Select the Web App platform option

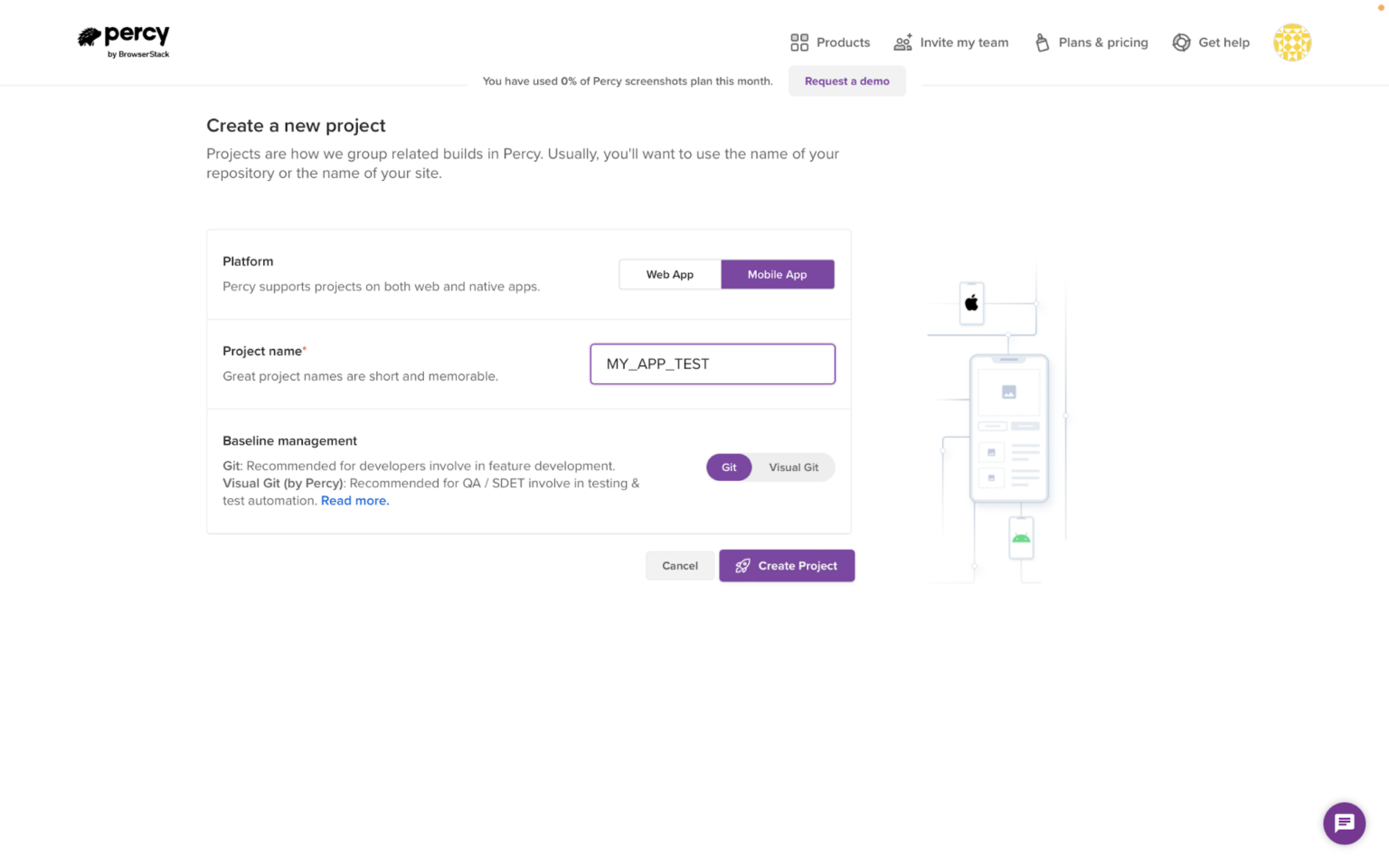670,274
